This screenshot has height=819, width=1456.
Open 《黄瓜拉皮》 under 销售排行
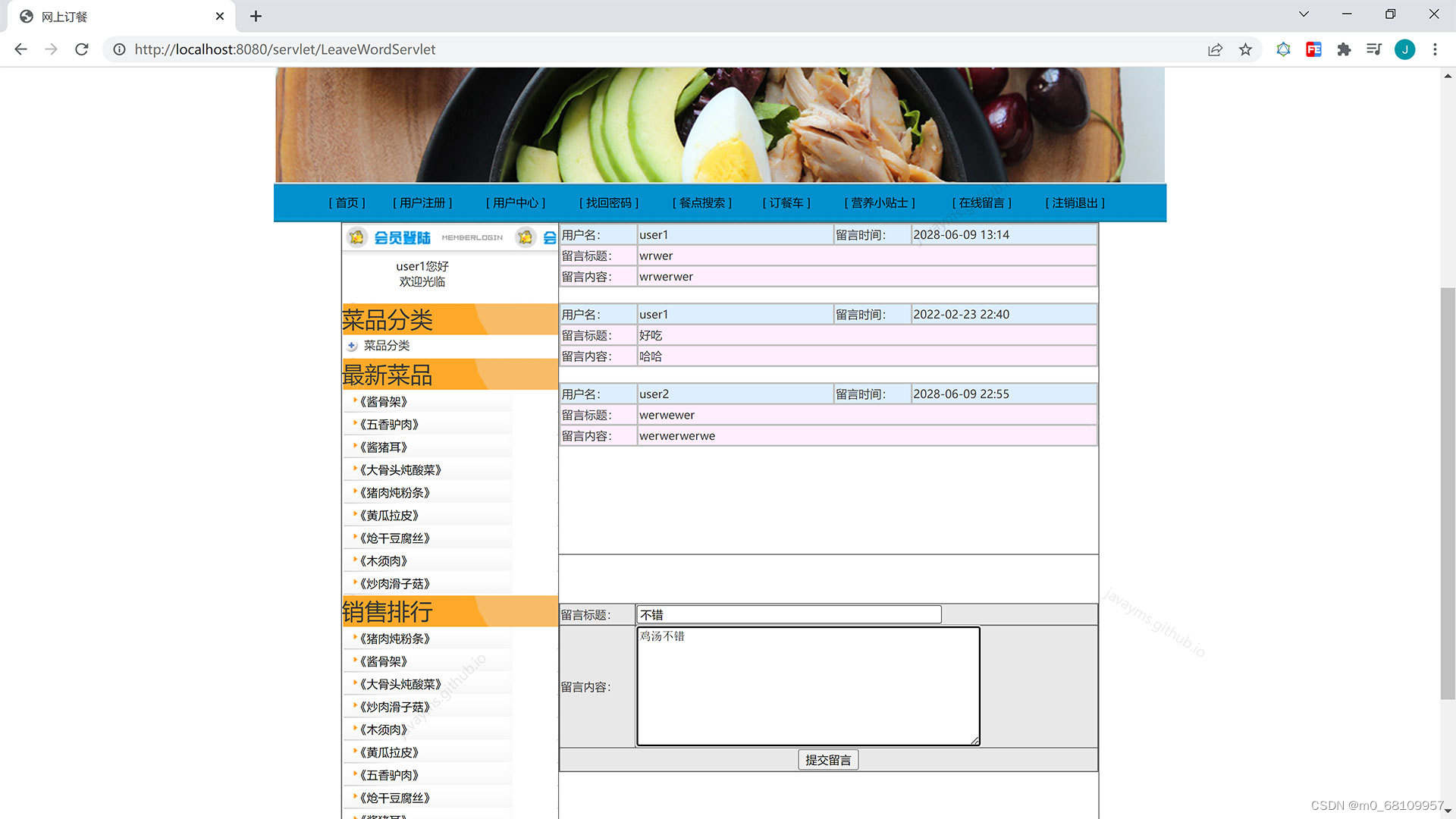pos(389,753)
